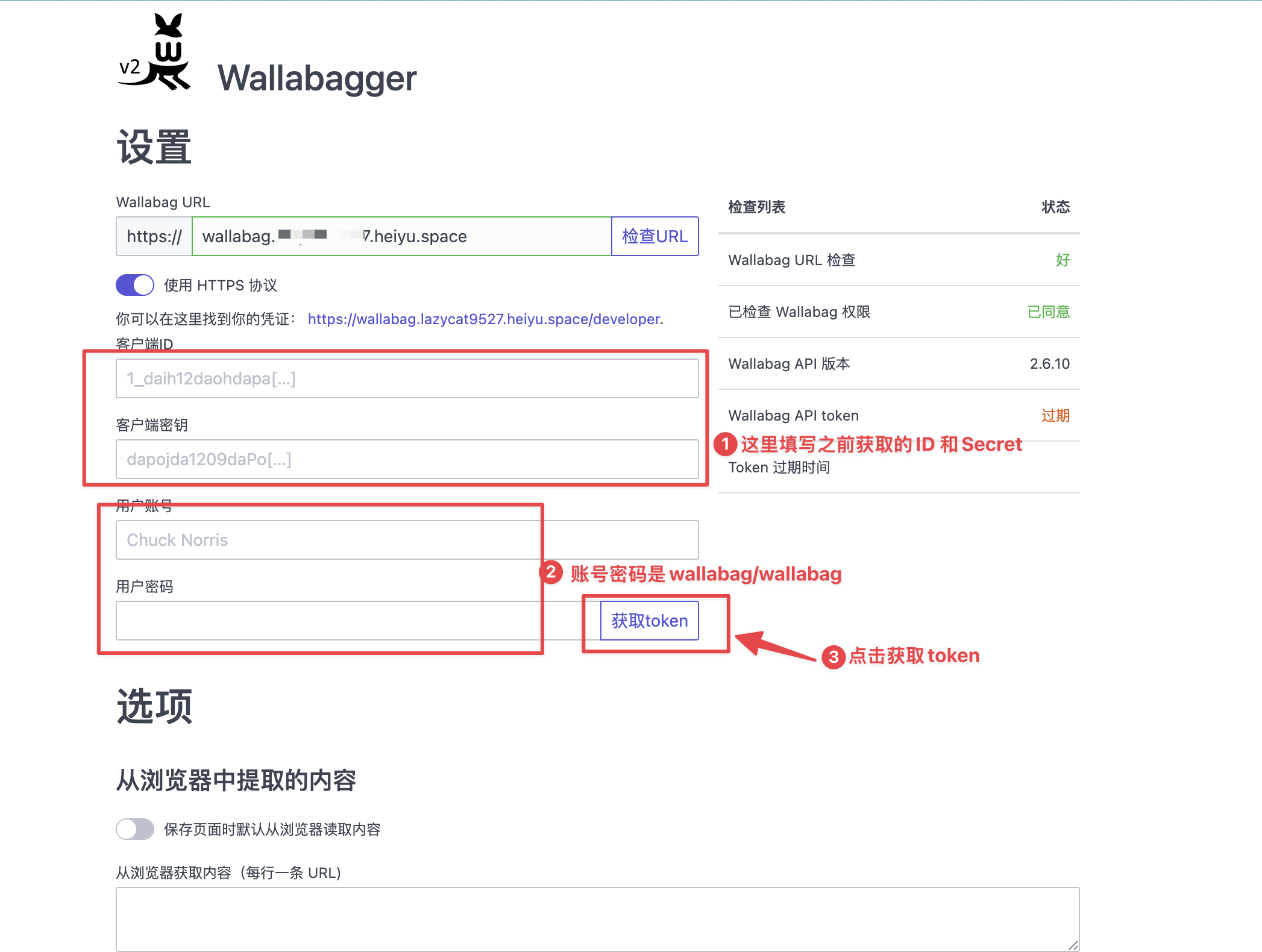
Task: Focus the Wallabag URL input field
Action: click(401, 236)
